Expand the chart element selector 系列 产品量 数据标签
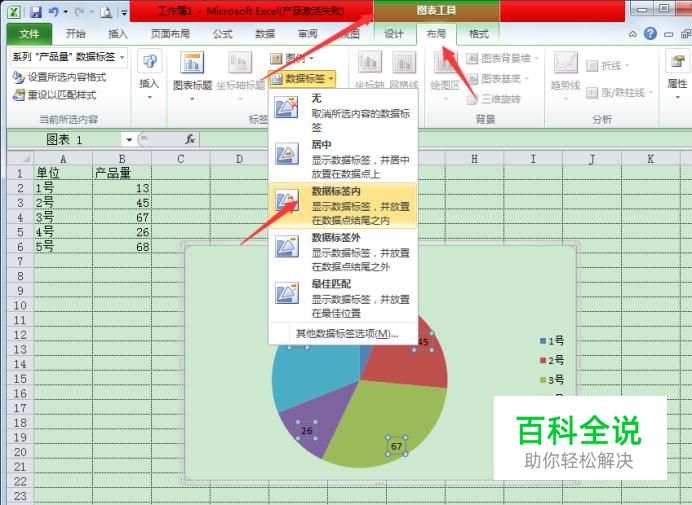Screen dimensions: 692x505 tap(122, 57)
